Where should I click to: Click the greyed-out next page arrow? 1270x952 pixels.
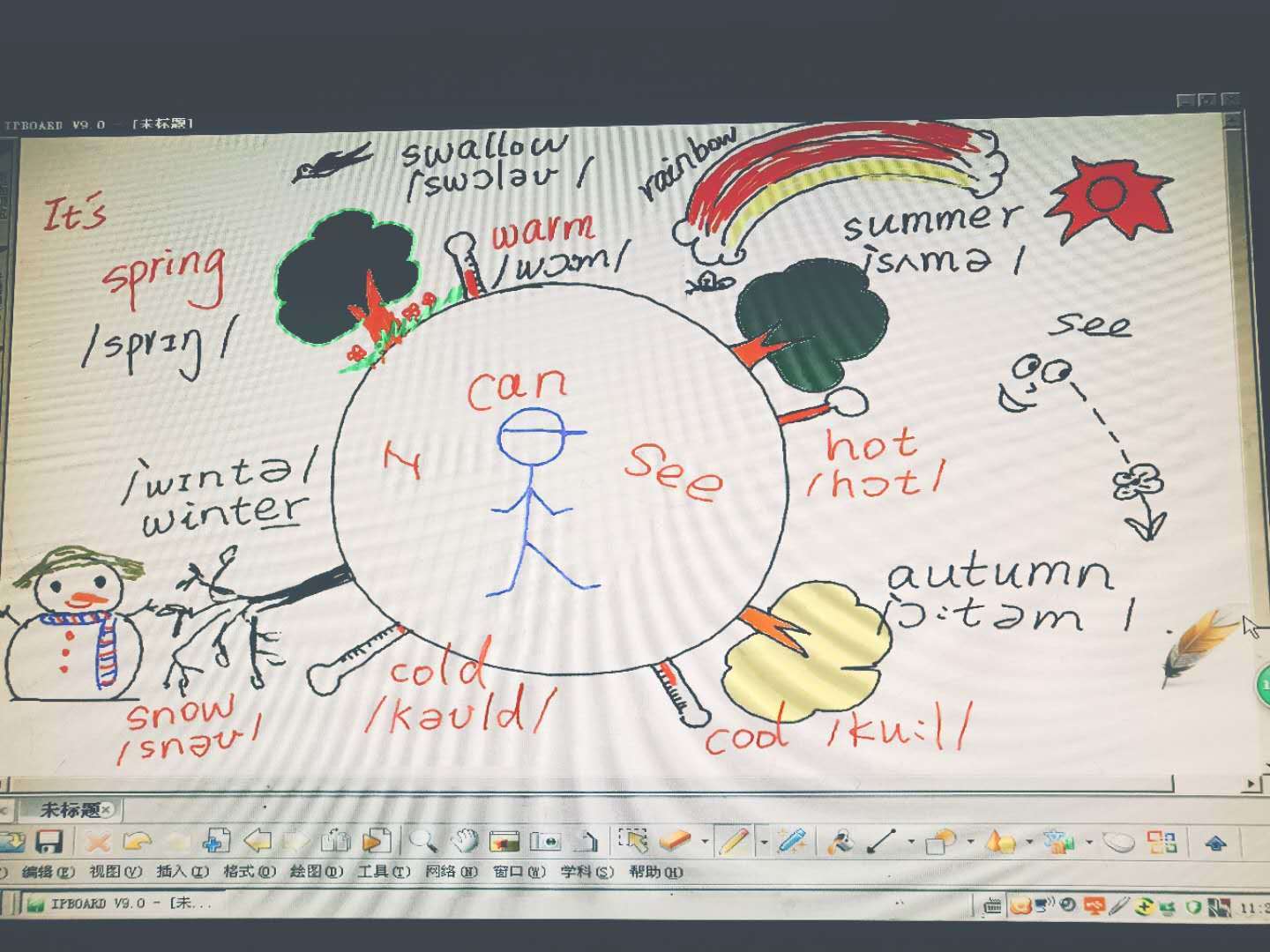pos(295,841)
